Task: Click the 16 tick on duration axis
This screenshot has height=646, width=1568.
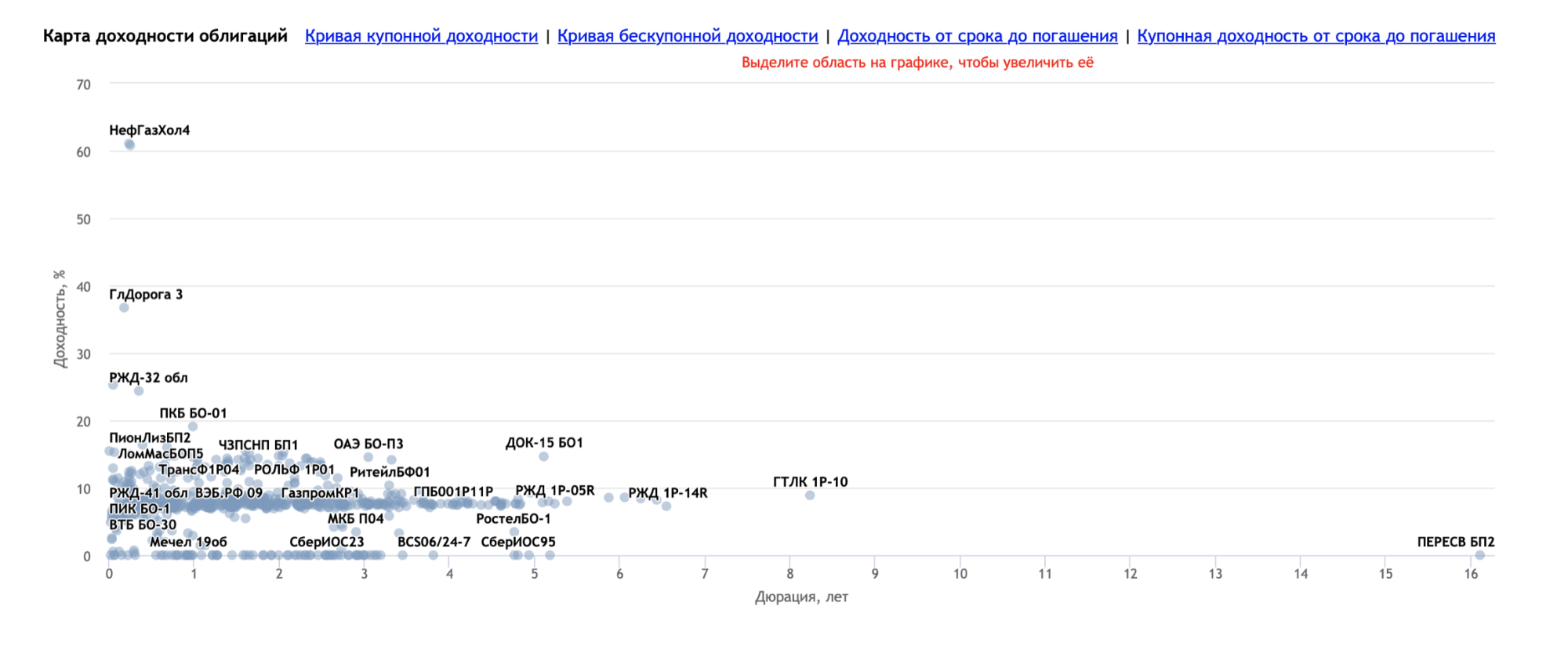Action: click(1471, 574)
